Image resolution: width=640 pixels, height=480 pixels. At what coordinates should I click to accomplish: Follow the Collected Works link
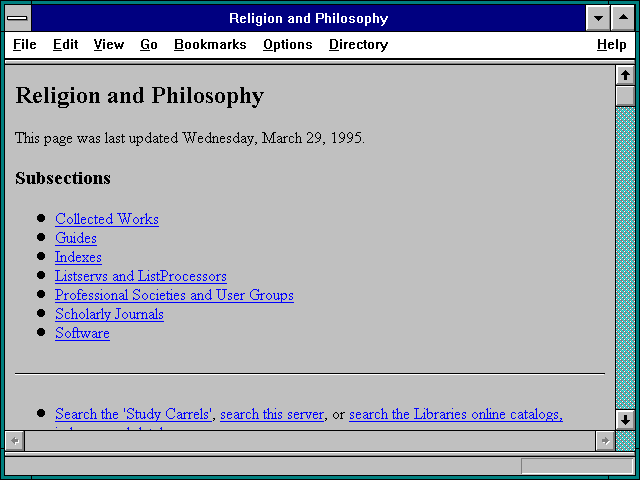[107, 219]
